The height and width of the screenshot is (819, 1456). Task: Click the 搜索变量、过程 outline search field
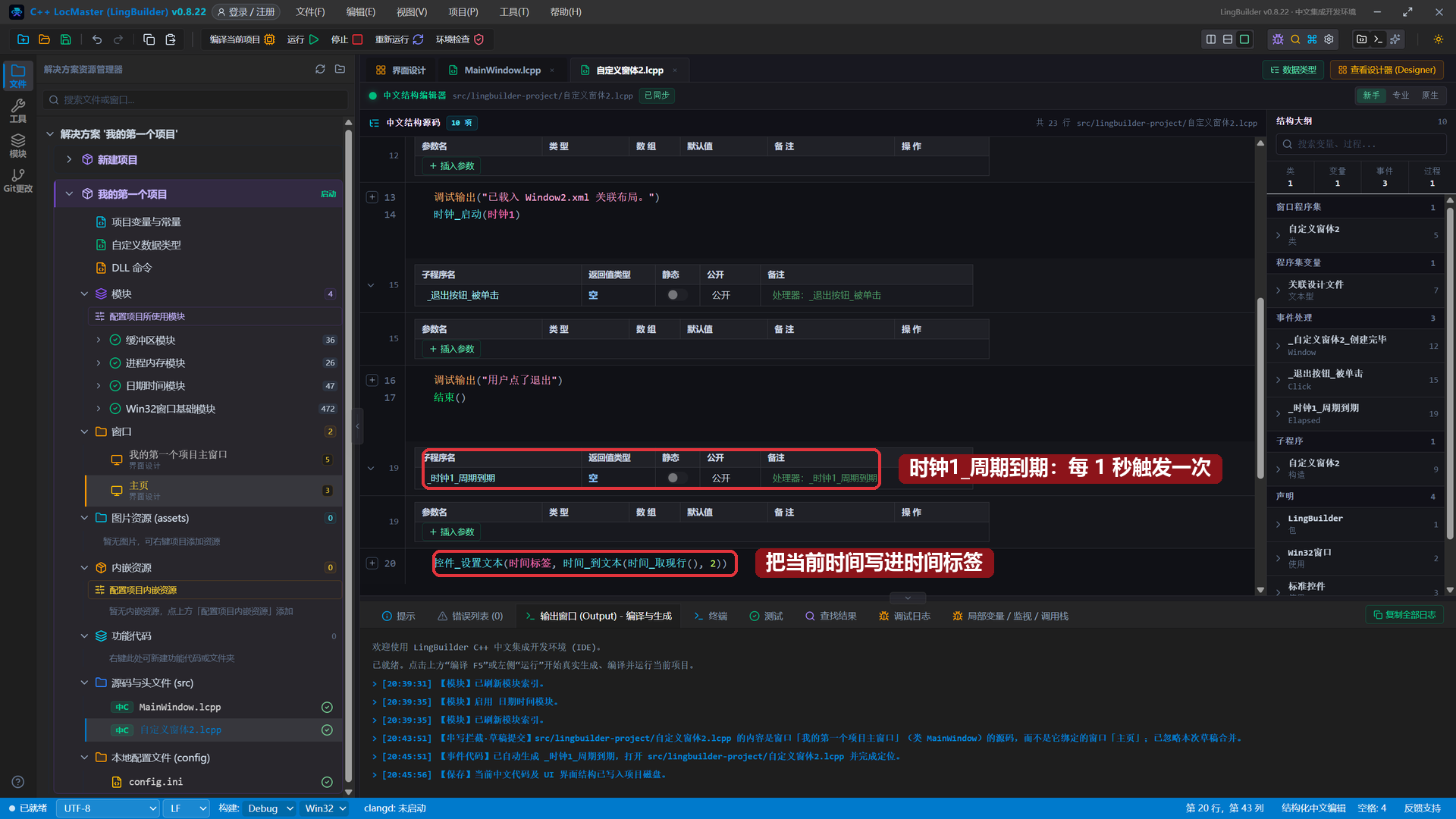coord(1361,144)
